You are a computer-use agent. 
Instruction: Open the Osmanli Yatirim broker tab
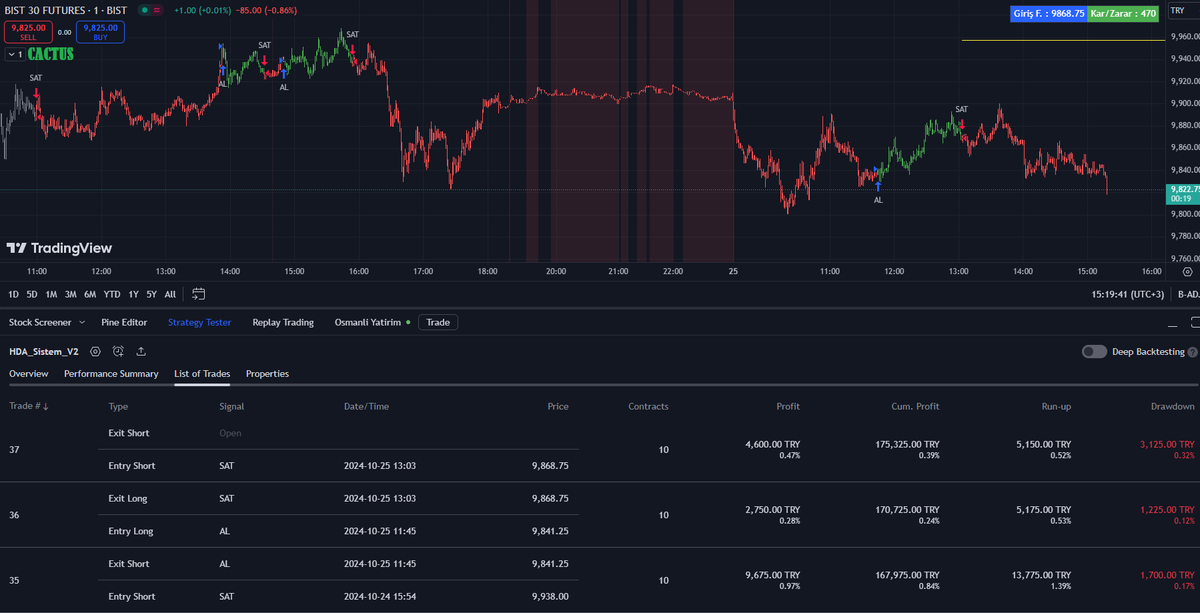368,323
